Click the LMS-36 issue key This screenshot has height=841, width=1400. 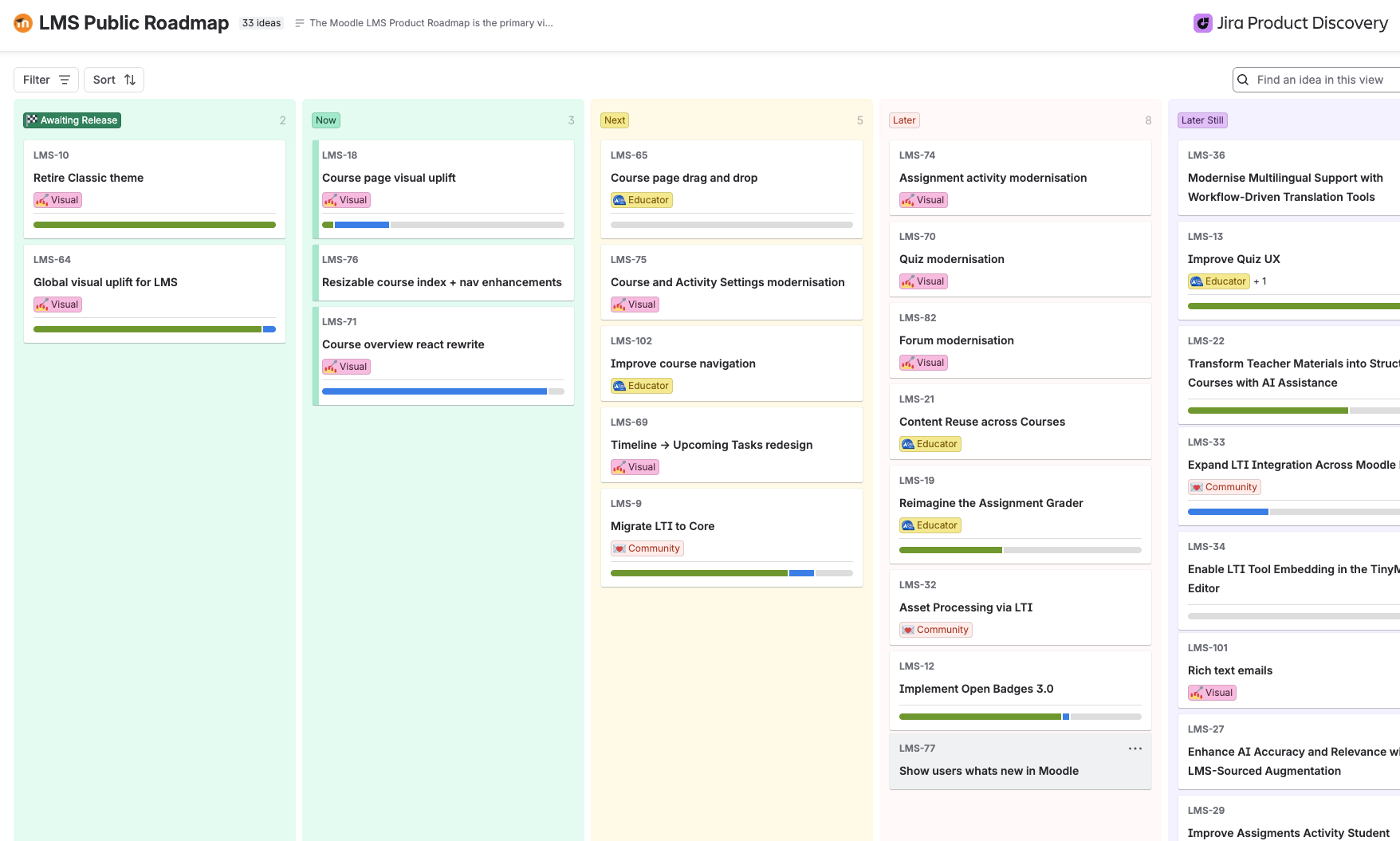[x=1206, y=155]
